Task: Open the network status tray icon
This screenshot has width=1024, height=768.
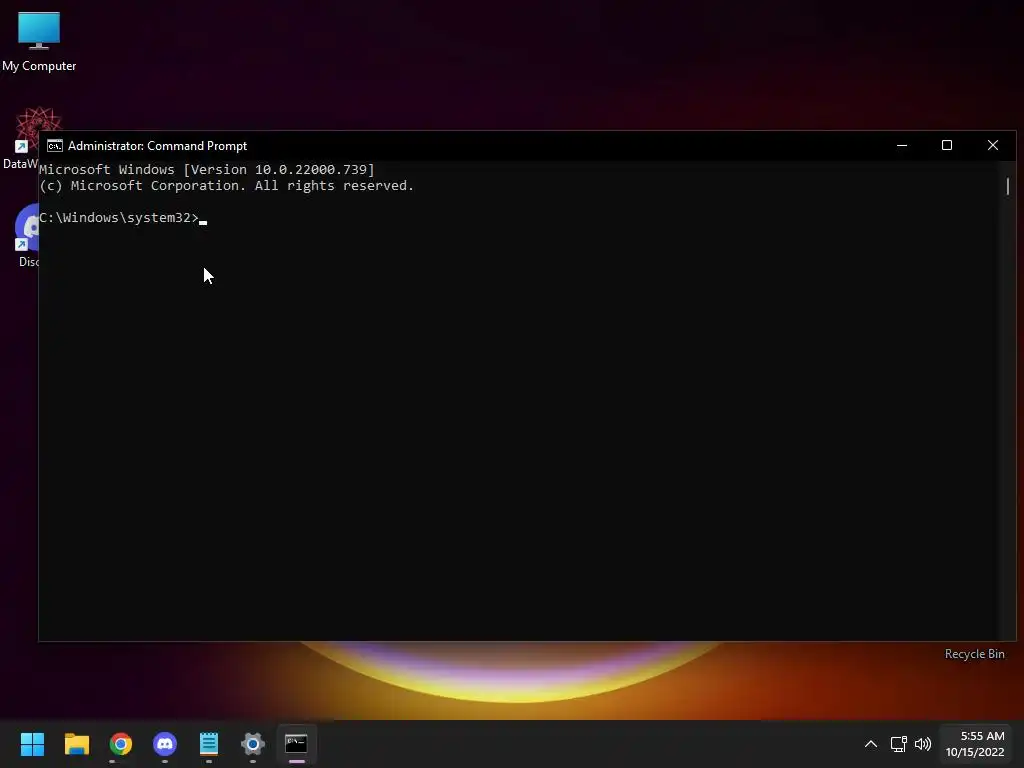Action: click(899, 744)
